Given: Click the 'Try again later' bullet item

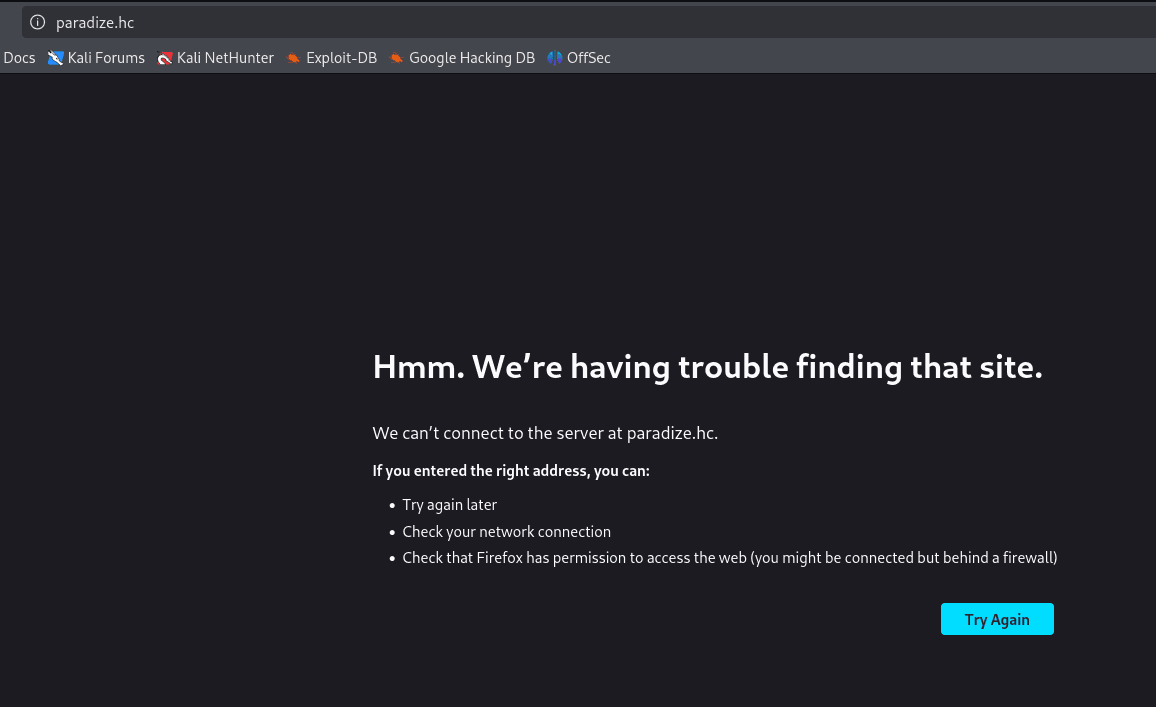Looking at the screenshot, I should pos(449,505).
